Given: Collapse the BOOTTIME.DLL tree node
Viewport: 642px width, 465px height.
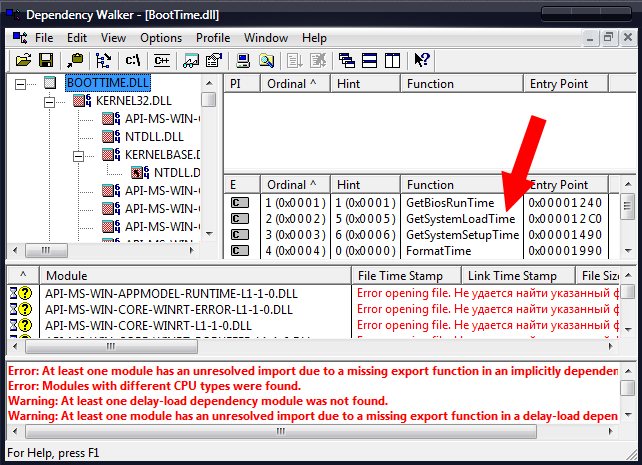Looking at the screenshot, I should click(20, 84).
